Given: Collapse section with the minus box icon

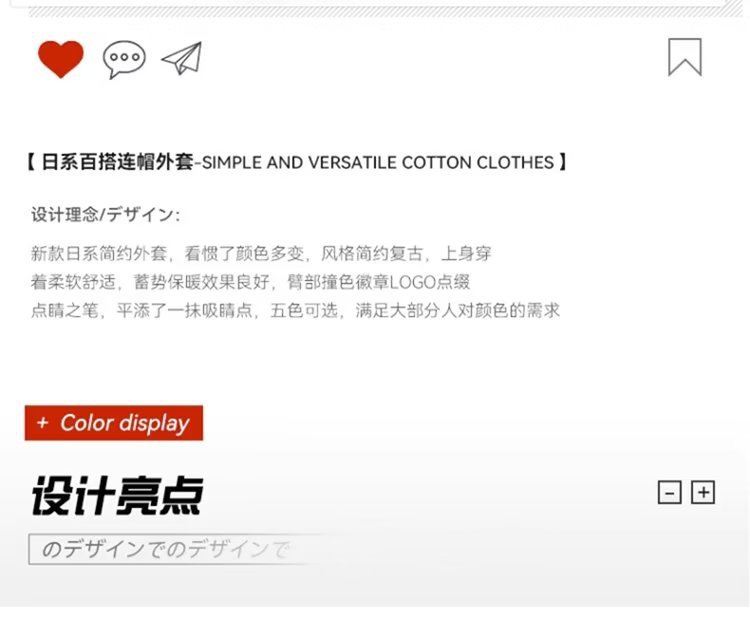Looking at the screenshot, I should tap(670, 492).
